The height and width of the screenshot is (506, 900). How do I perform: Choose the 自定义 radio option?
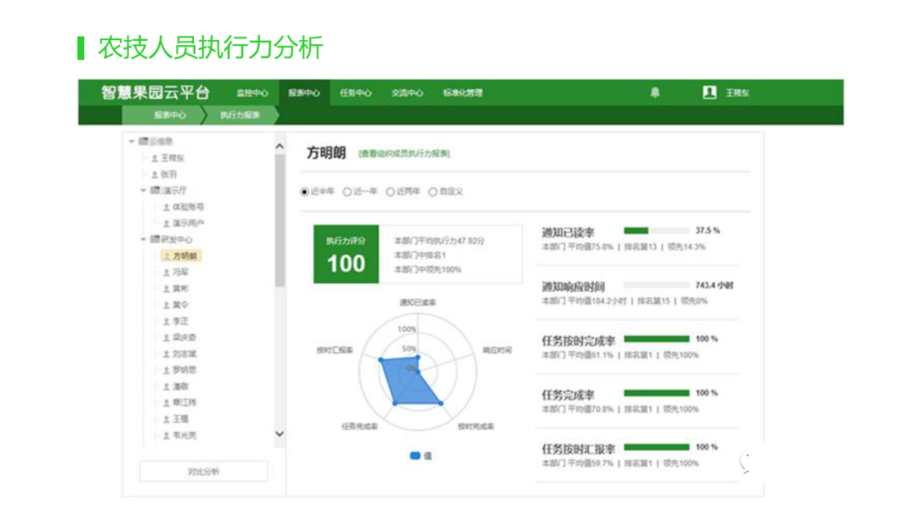pyautogui.click(x=433, y=191)
